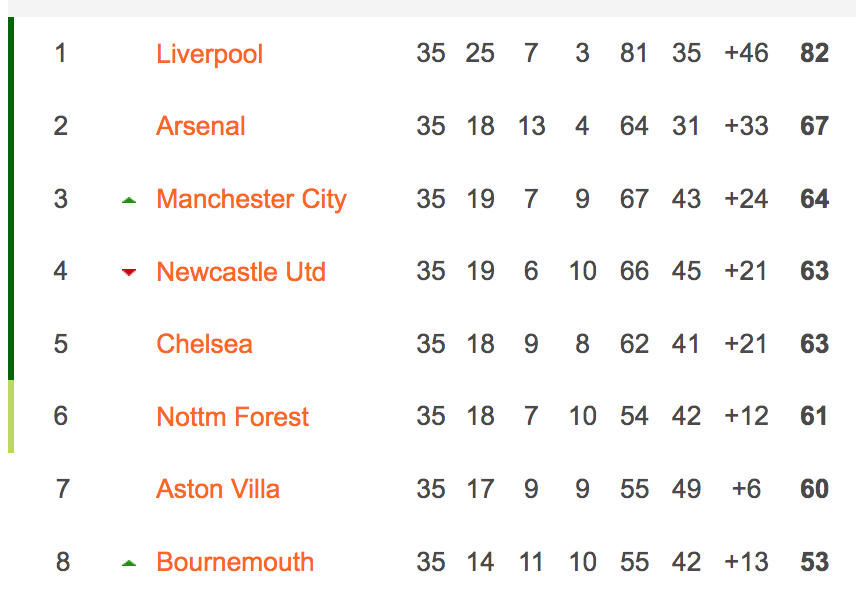The width and height of the screenshot is (856, 598).
Task: Go to the Bournemouth team page
Action: tap(235, 562)
